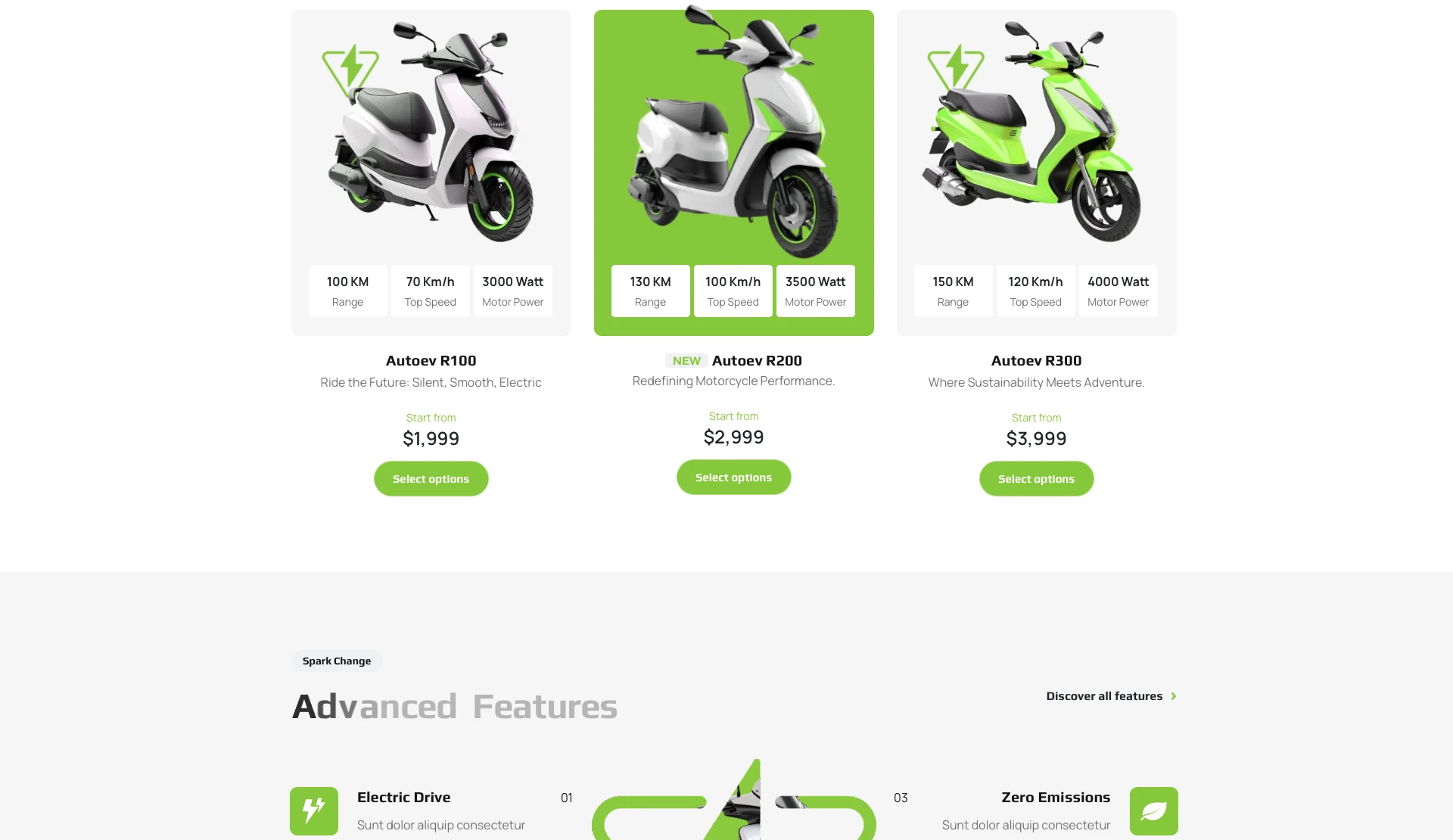Click the NEW badge beside Autoev R200

pos(686,361)
